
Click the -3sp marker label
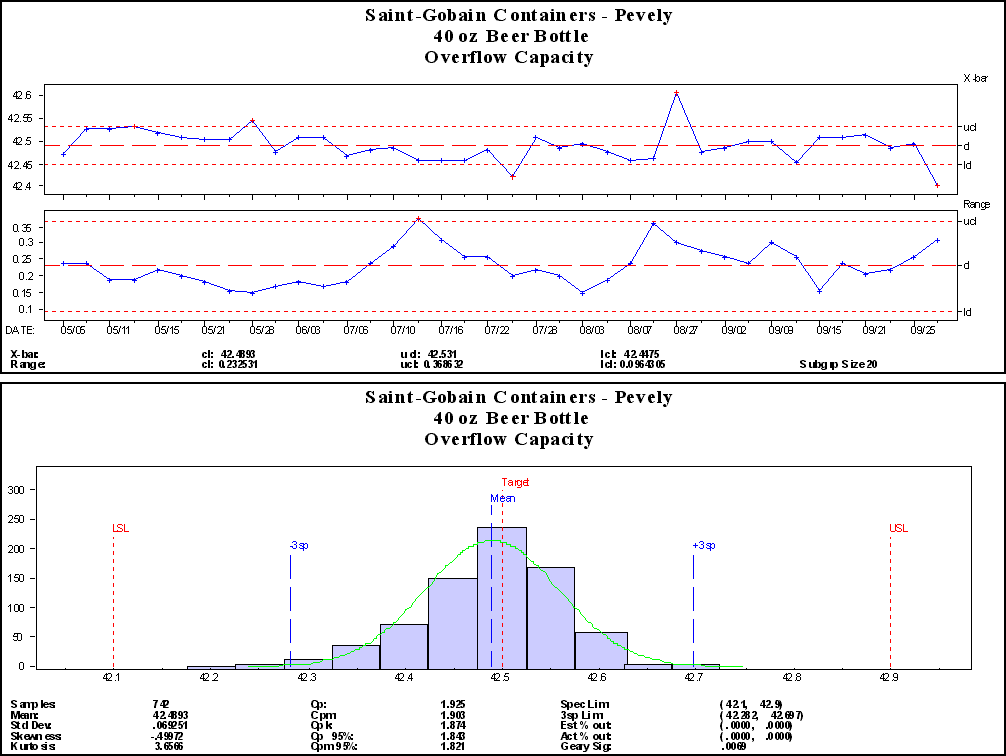(x=298, y=545)
